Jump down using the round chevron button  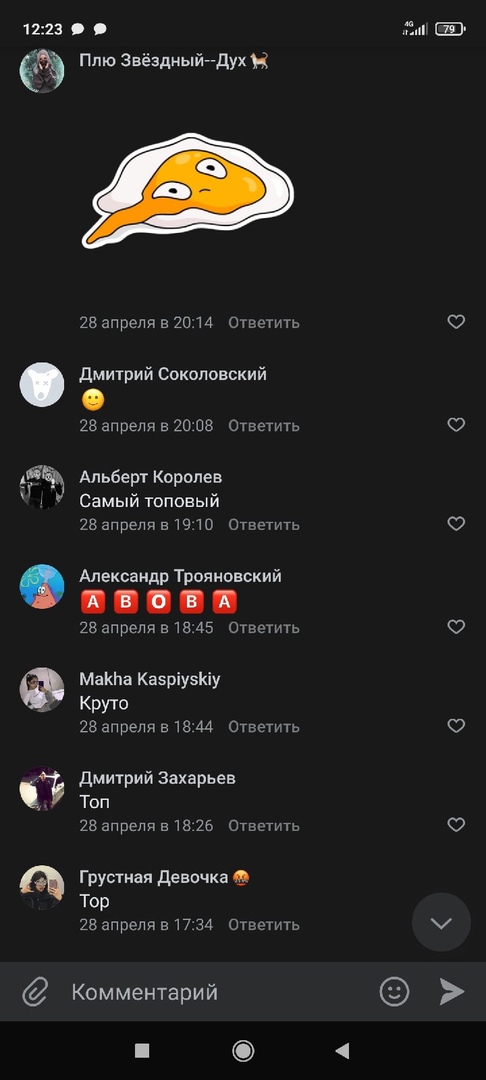tap(441, 923)
